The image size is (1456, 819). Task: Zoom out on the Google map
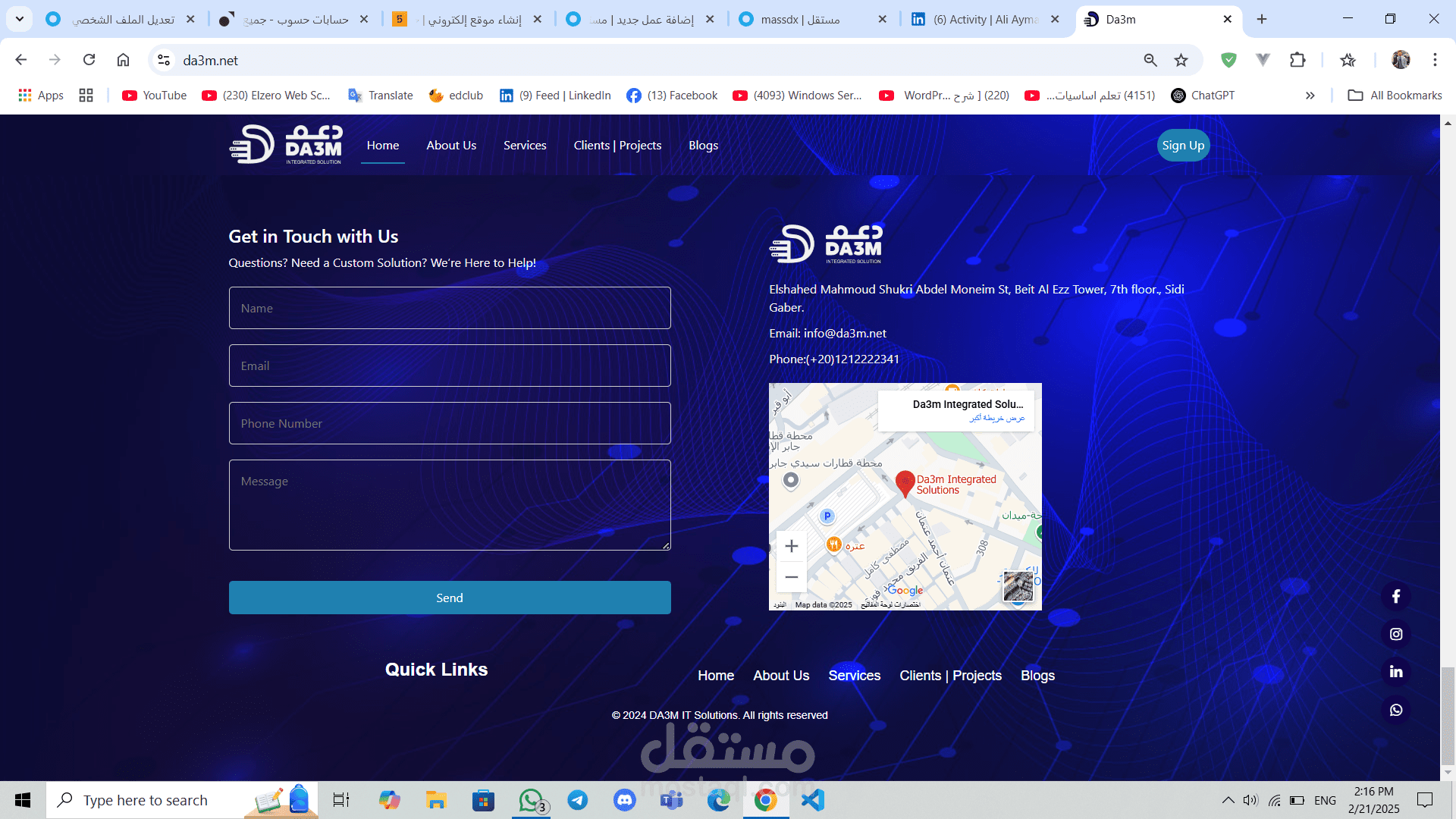pyautogui.click(x=791, y=577)
